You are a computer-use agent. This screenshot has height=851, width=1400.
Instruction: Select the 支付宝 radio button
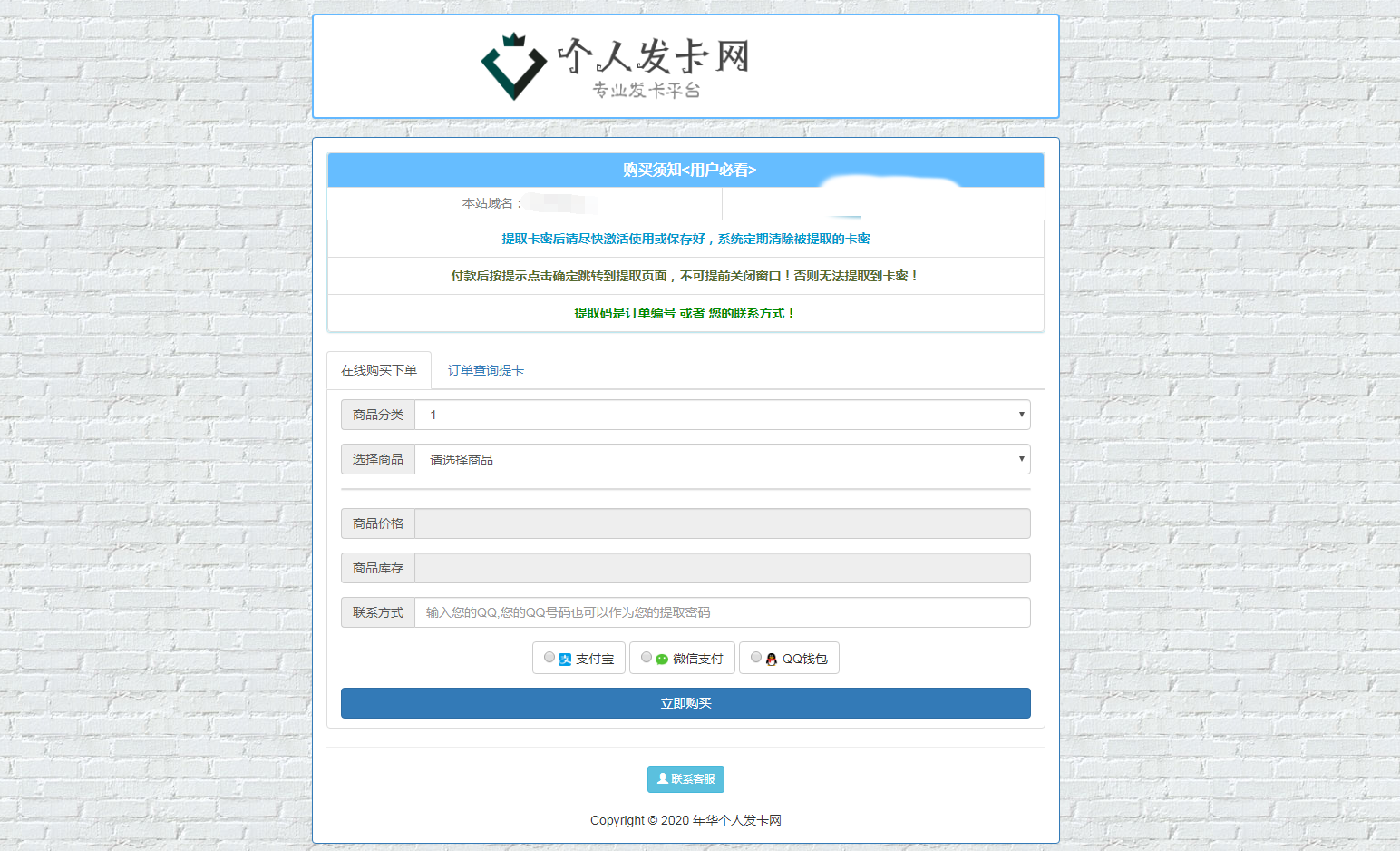point(549,658)
